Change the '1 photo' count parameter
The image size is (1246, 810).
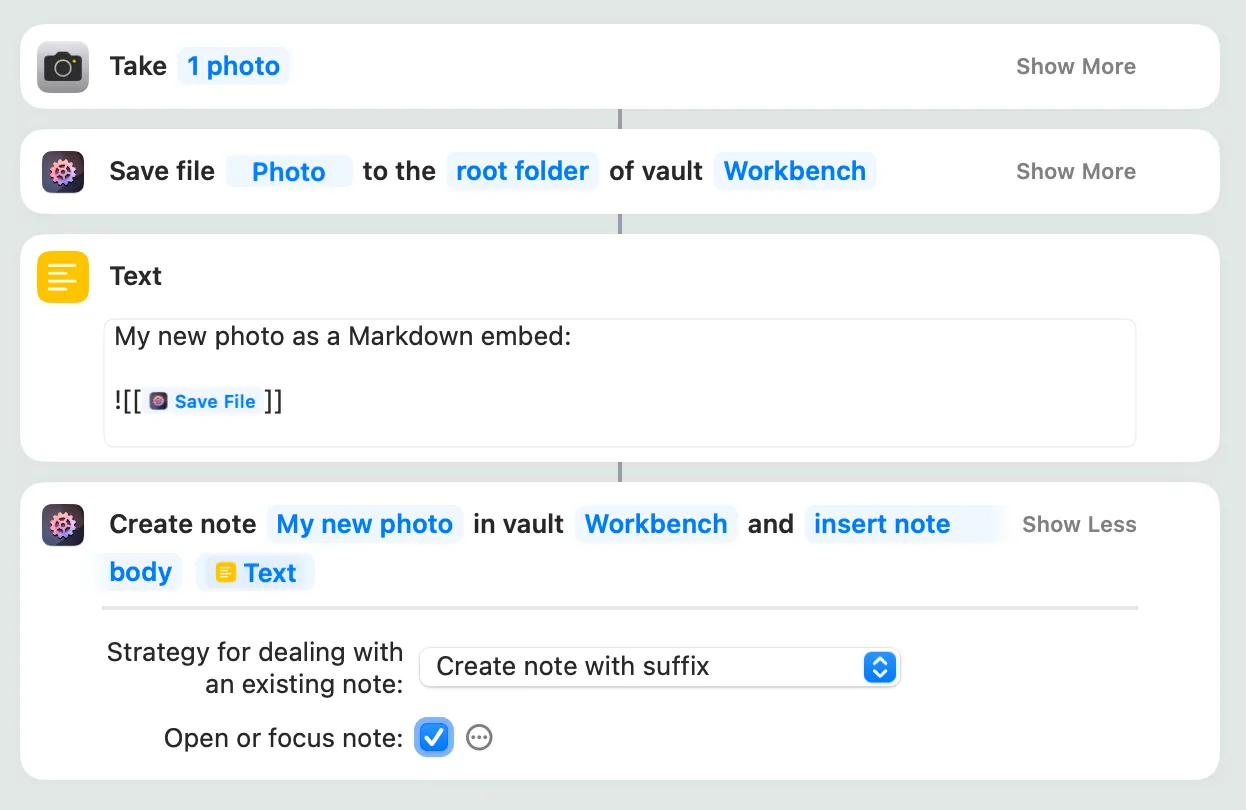(233, 67)
